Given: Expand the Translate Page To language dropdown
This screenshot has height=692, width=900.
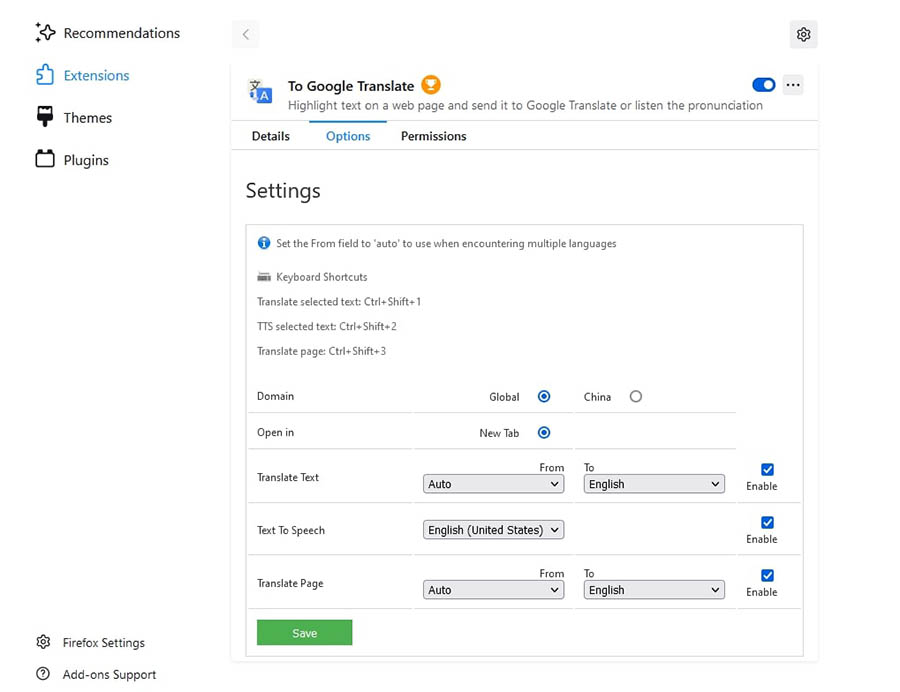Looking at the screenshot, I should [x=654, y=590].
